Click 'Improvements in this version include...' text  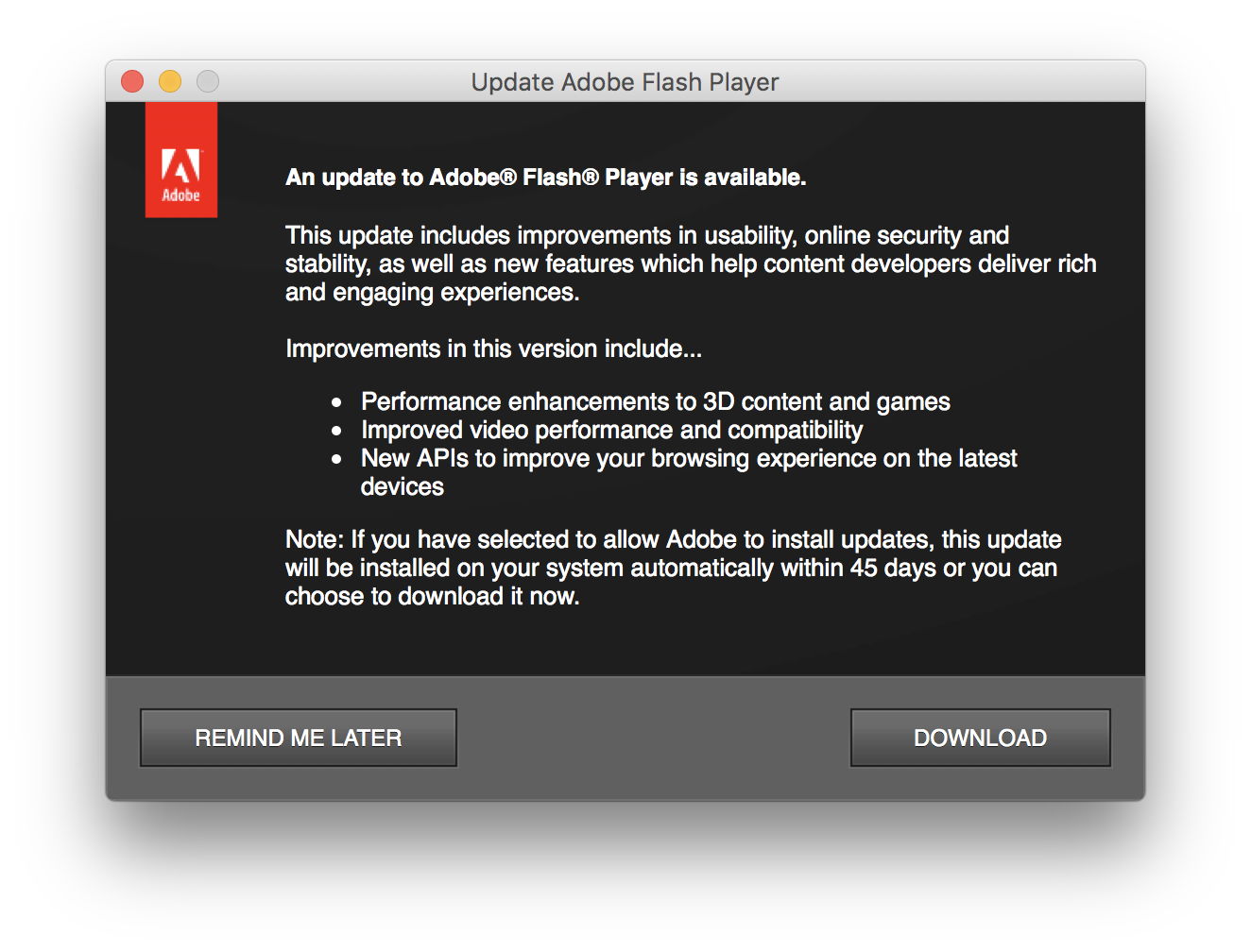point(493,348)
